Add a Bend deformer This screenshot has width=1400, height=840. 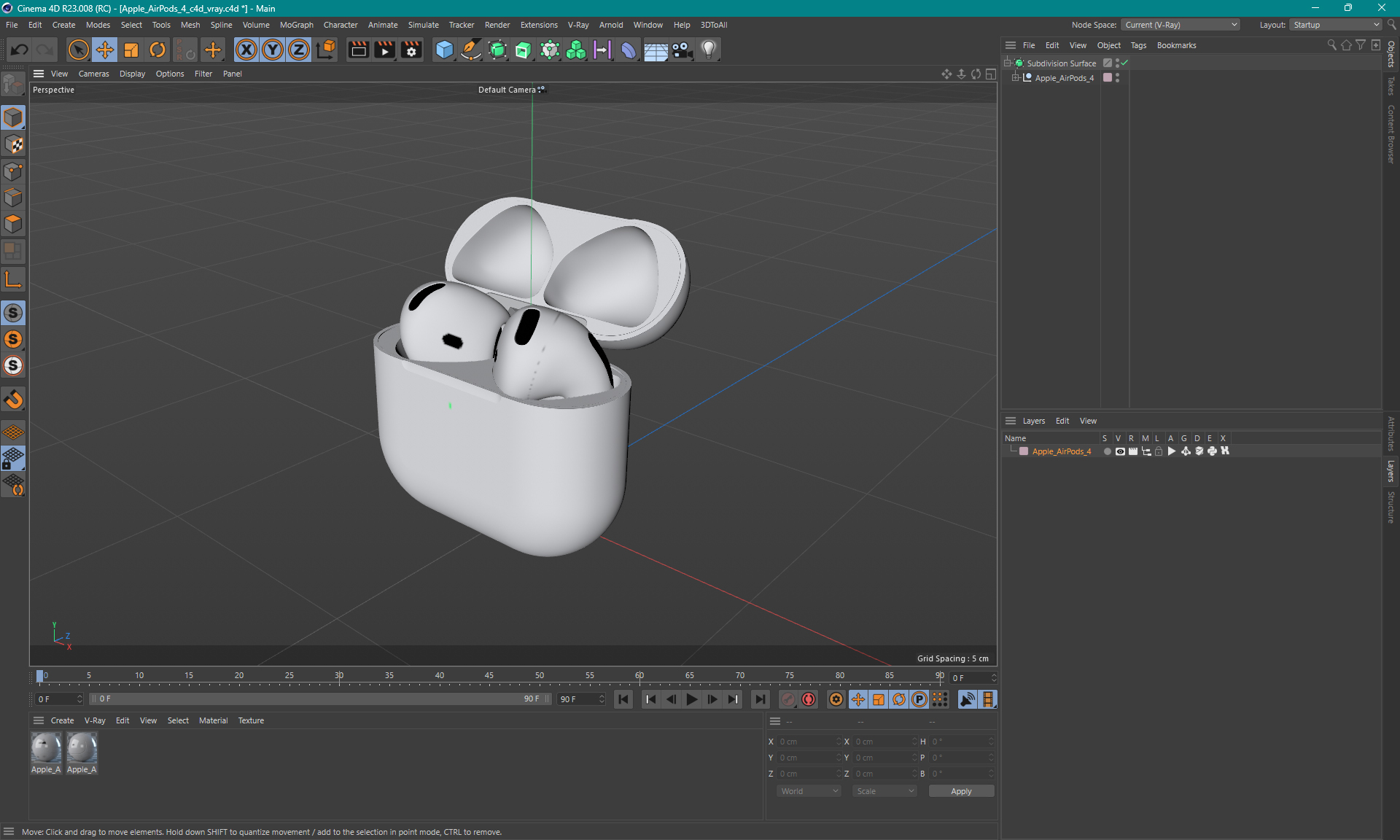(629, 50)
